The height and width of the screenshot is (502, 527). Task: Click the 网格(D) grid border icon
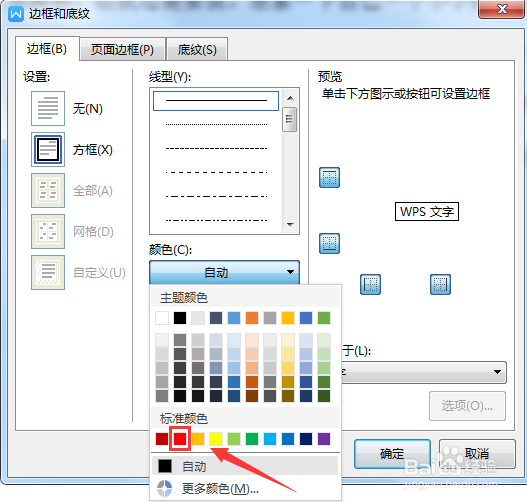(48, 232)
